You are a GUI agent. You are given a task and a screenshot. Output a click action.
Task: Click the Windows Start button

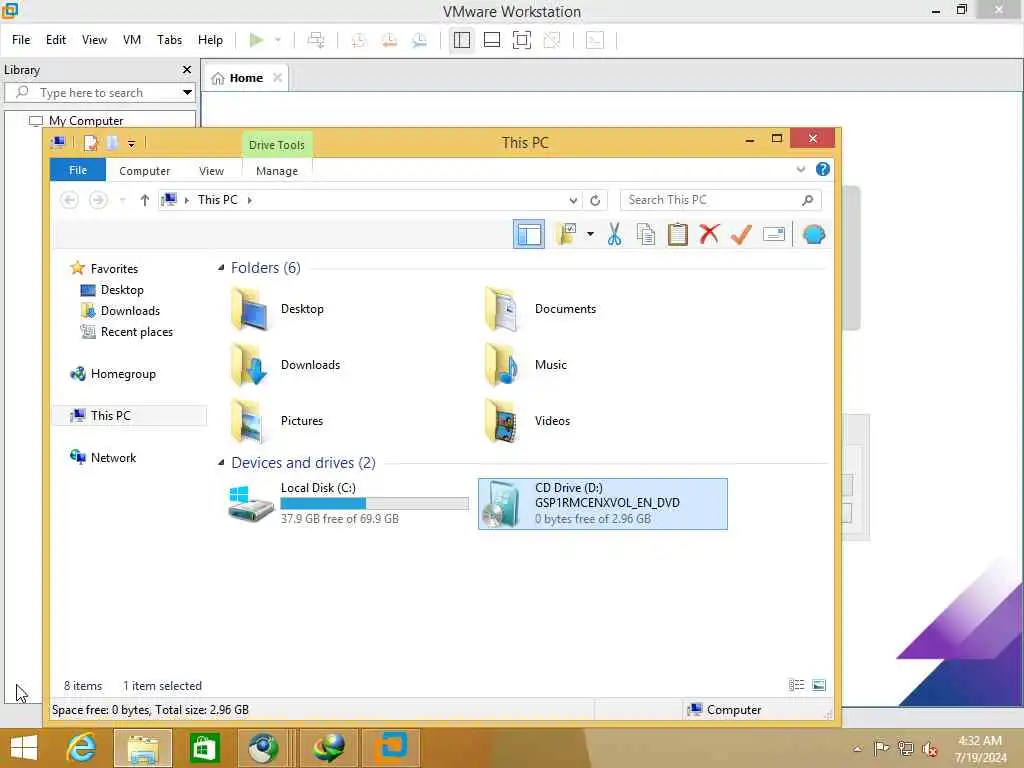(24, 748)
